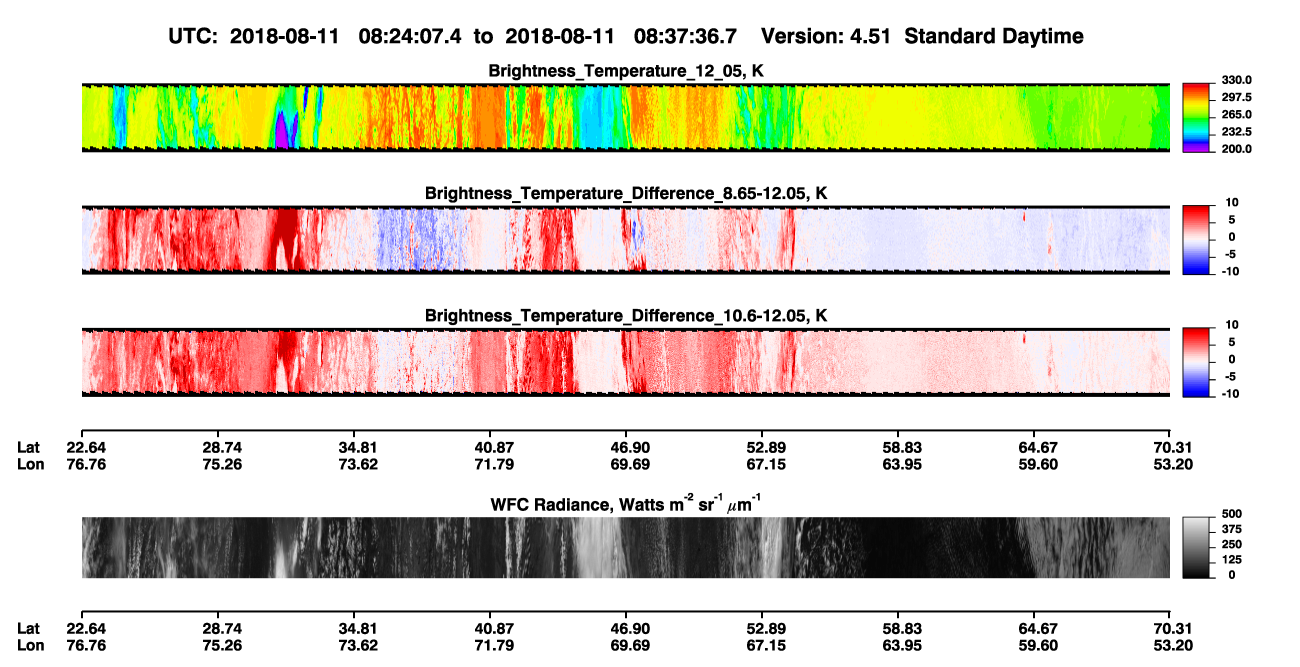Click the grayscale colorbar for WFC Radiance
The image size is (1300, 667).
pos(1196,548)
